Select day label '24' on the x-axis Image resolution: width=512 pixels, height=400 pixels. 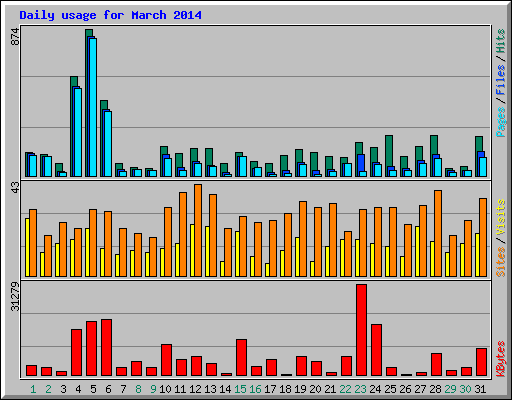(375, 389)
